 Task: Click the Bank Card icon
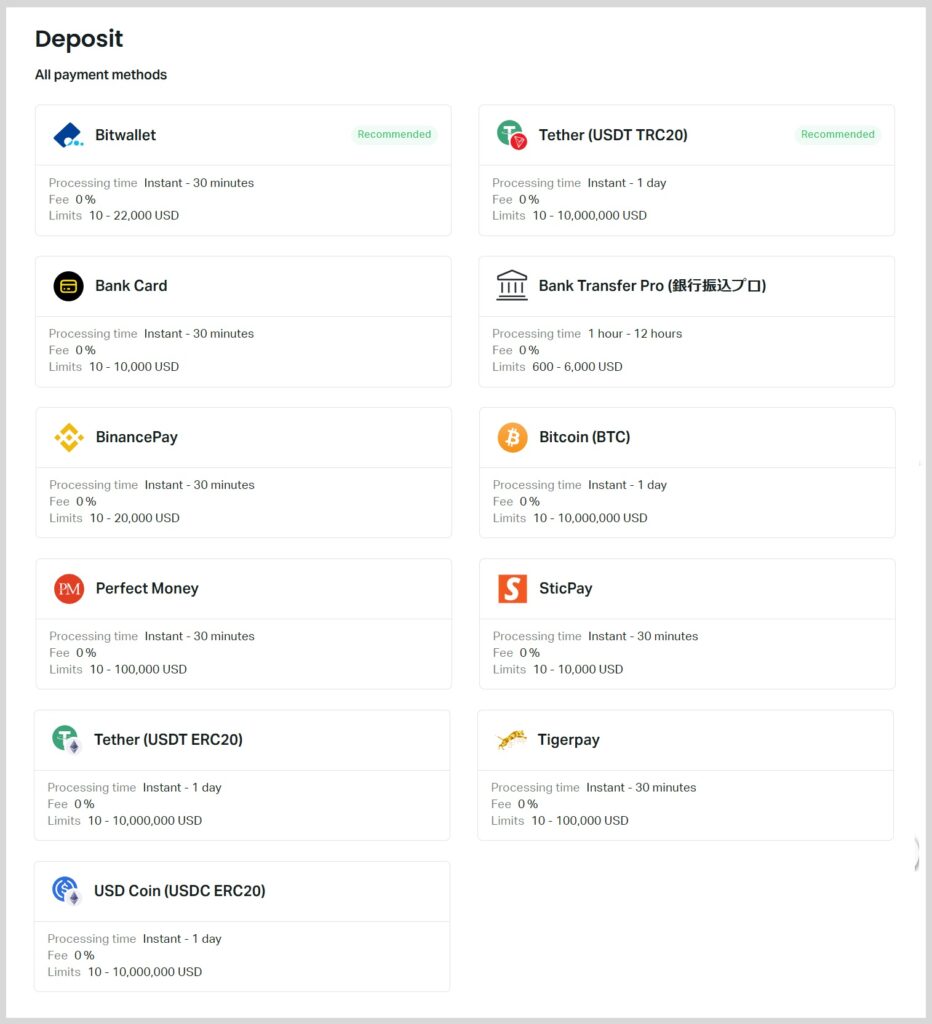coord(69,286)
